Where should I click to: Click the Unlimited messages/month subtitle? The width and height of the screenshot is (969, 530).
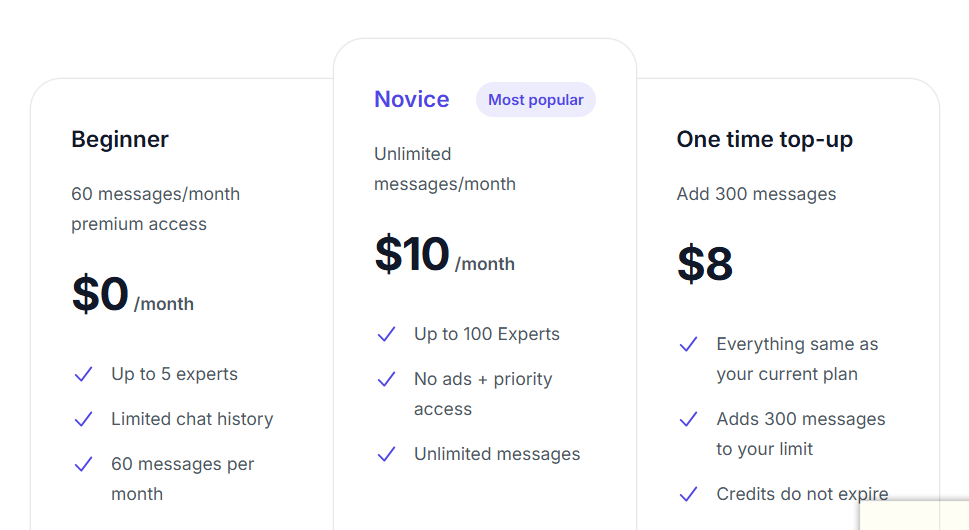click(x=445, y=169)
